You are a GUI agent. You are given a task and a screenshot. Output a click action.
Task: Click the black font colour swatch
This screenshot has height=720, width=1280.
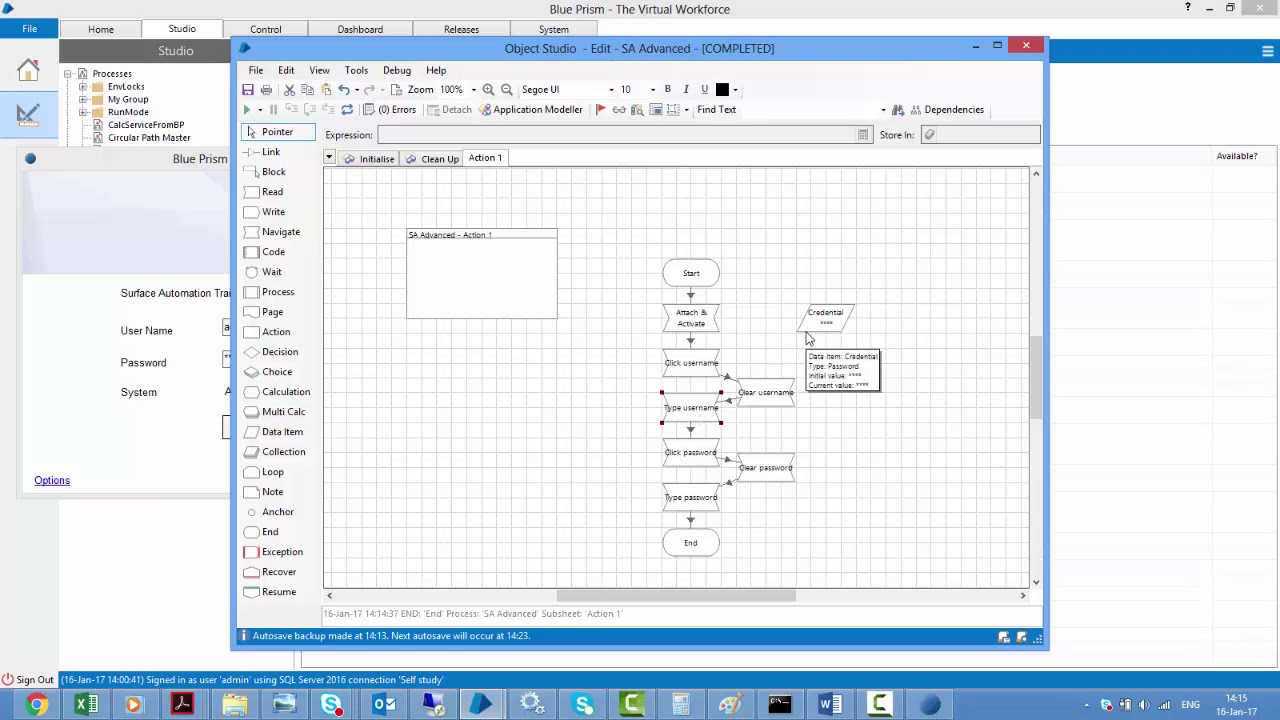point(723,90)
